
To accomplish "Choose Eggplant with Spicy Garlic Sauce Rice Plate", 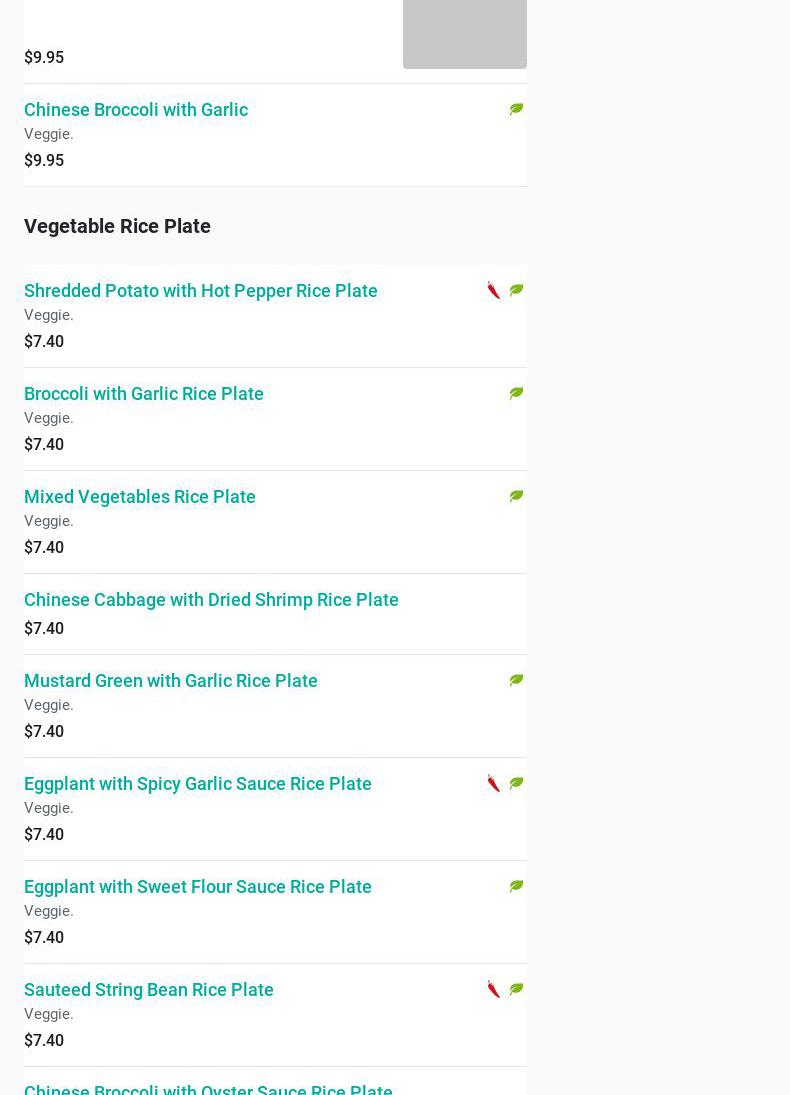I will (198, 783).
